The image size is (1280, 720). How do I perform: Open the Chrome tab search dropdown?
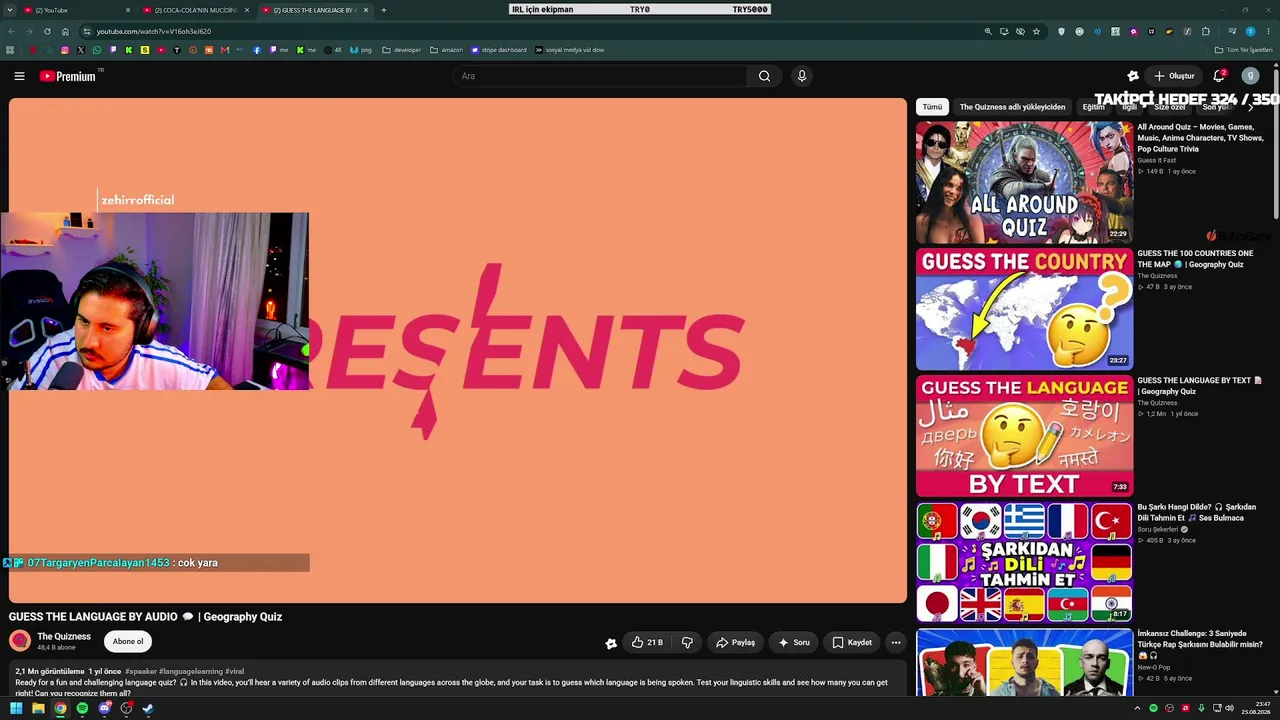[x=10, y=10]
